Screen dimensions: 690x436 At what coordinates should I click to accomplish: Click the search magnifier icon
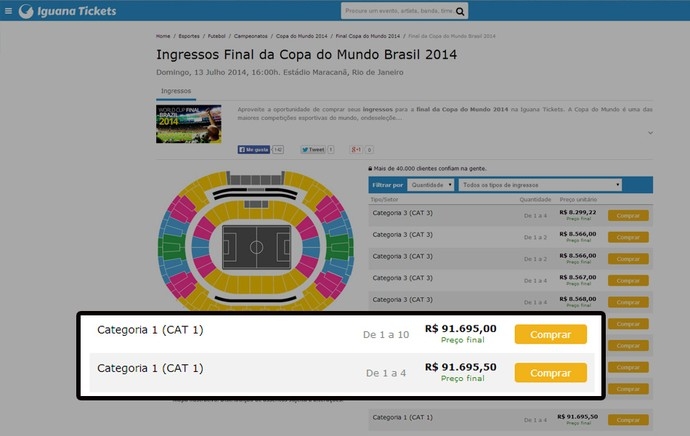click(460, 11)
